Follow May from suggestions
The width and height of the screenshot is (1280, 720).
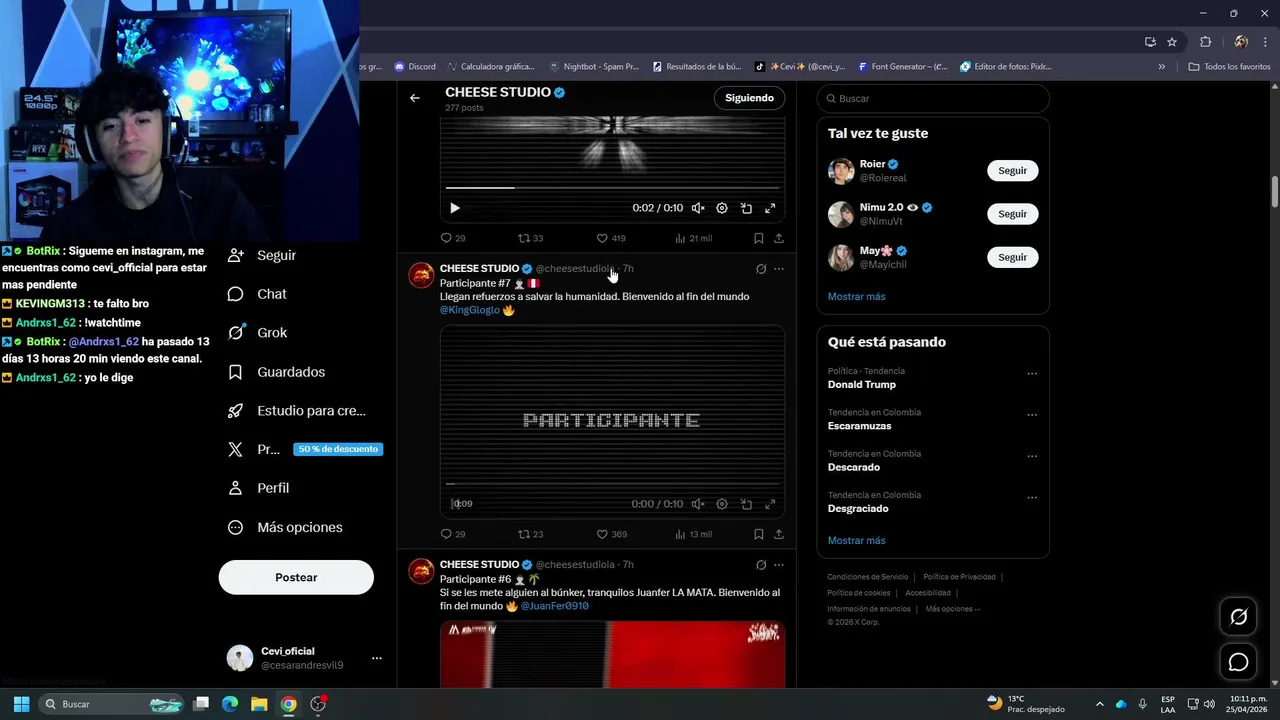(x=1012, y=257)
